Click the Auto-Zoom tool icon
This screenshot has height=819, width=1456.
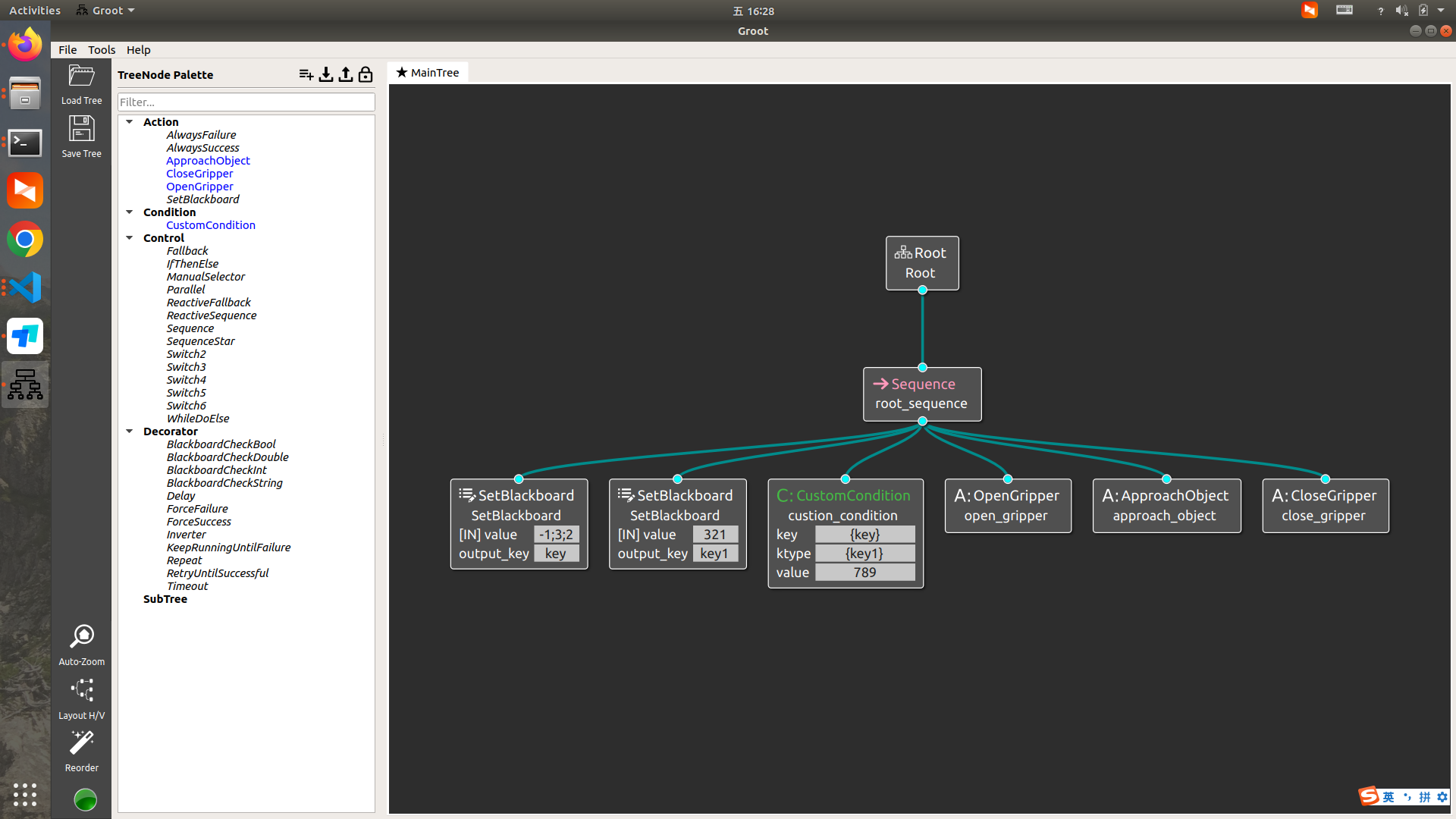81,637
